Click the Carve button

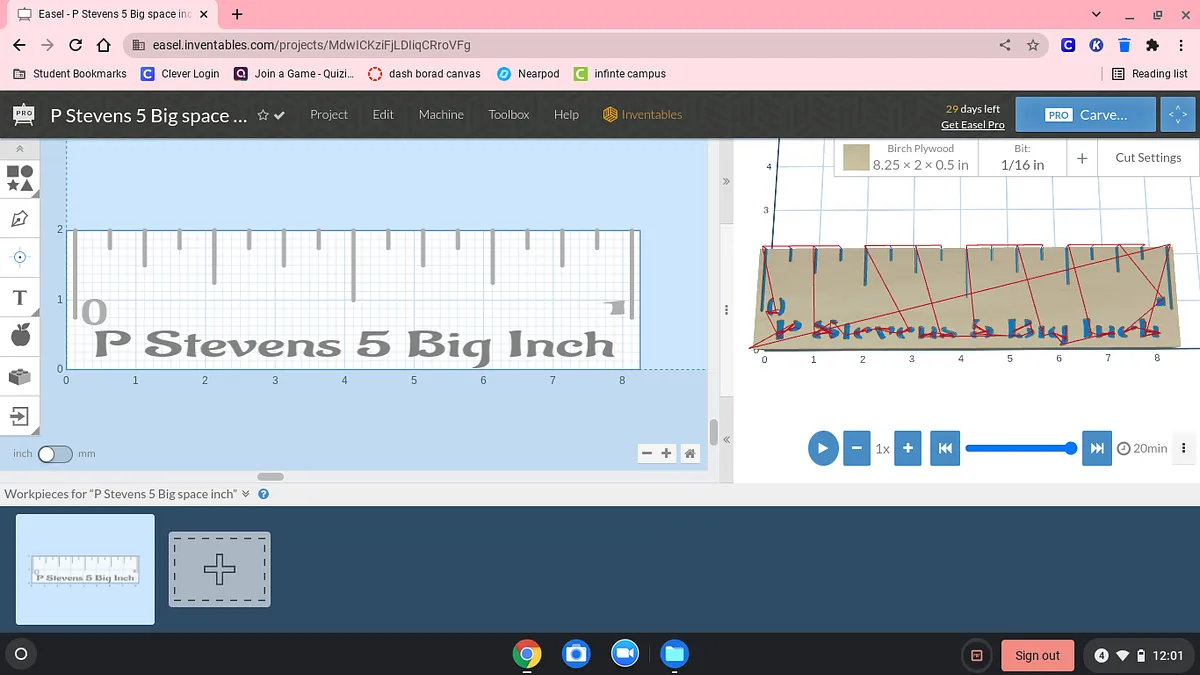tap(1085, 115)
